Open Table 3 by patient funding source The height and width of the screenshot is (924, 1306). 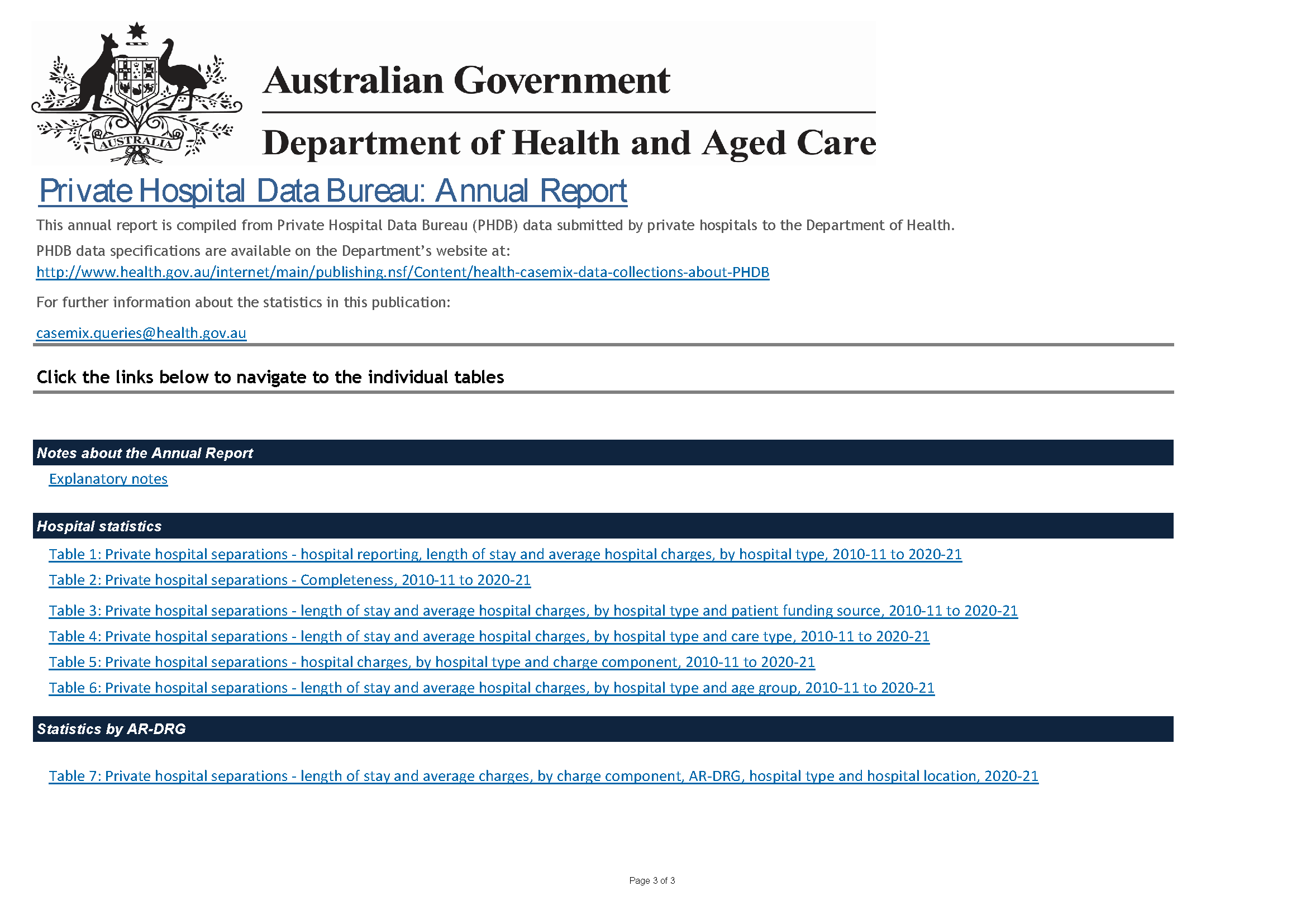click(x=533, y=611)
